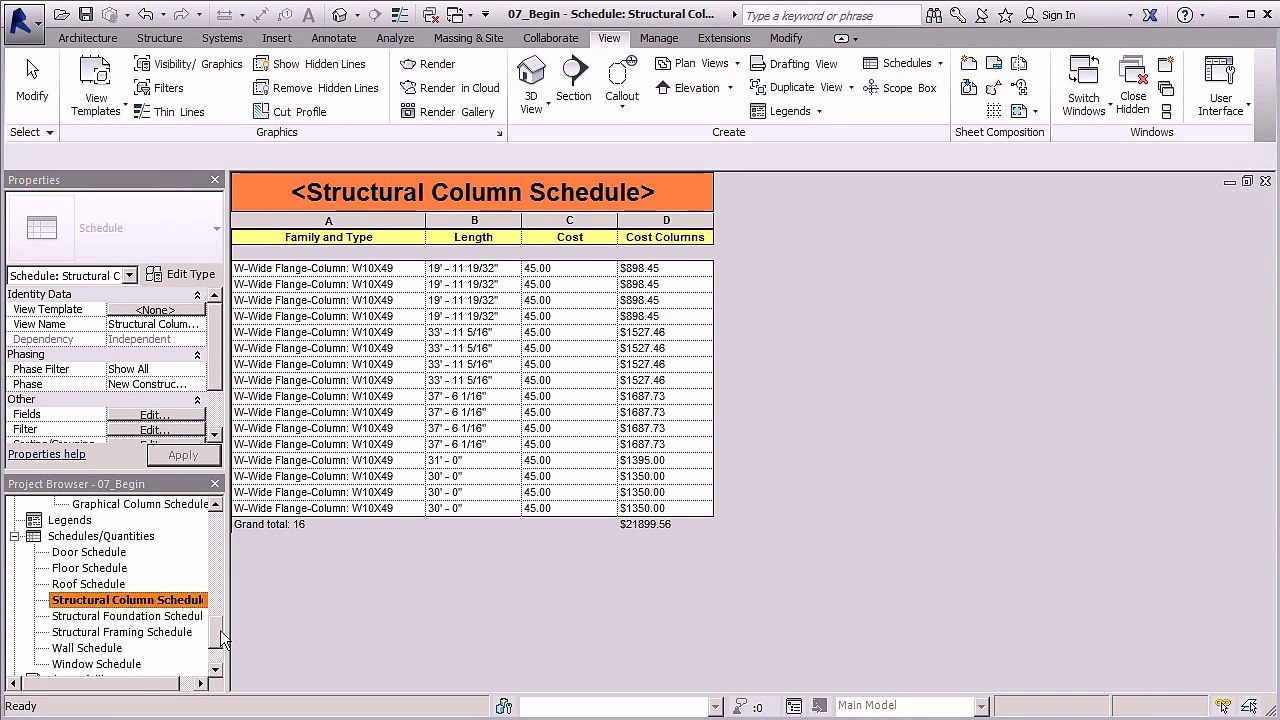Select the Modify arrow tool
The height and width of the screenshot is (720, 1280).
pyautogui.click(x=32, y=80)
